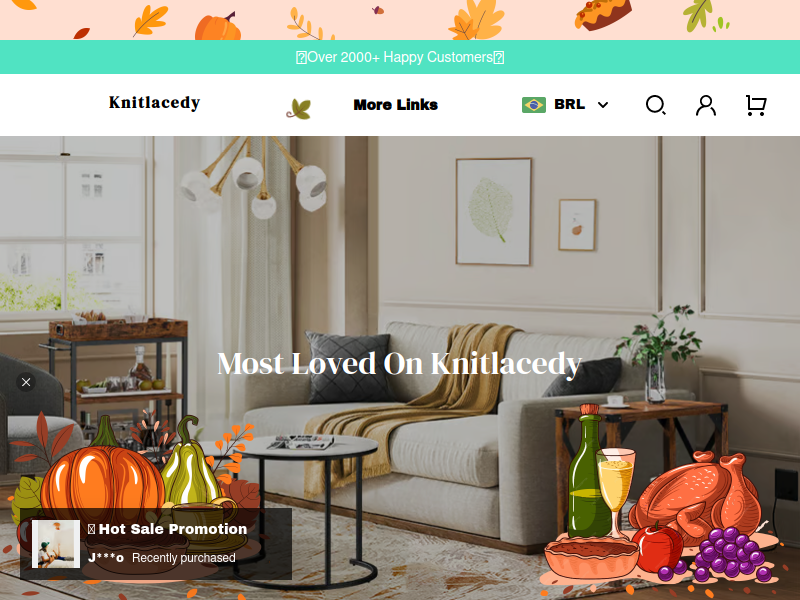The image size is (800, 600).
Task: Click the purchased product thumbnail in popup
Action: [56, 544]
